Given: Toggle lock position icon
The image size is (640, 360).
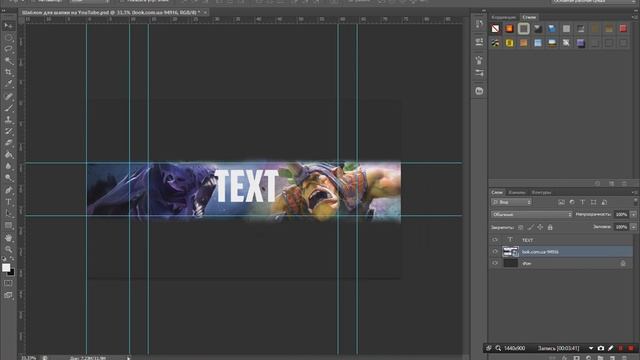Looking at the screenshot, I should 540,227.
